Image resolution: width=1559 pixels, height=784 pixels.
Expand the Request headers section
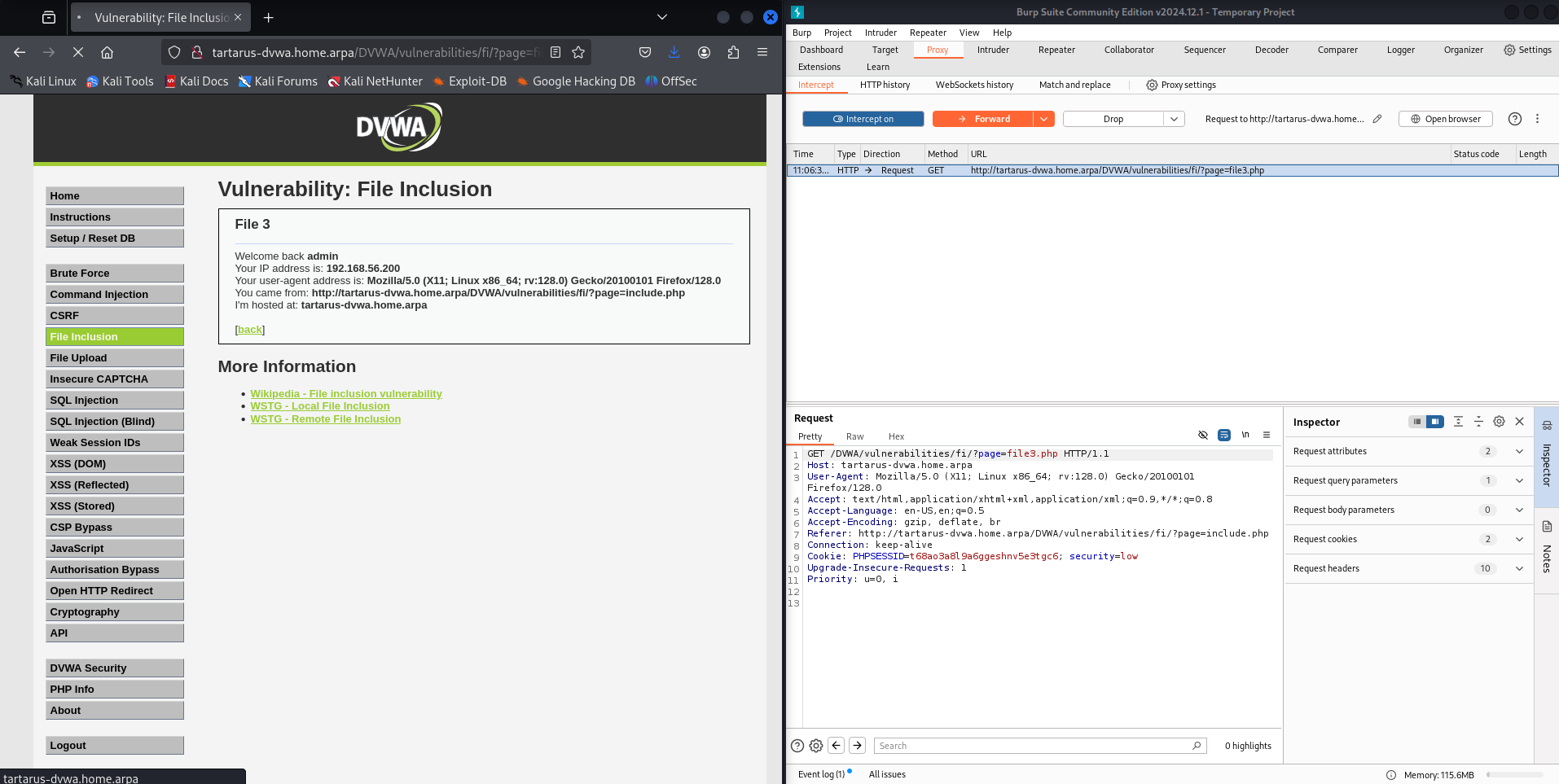click(1518, 568)
